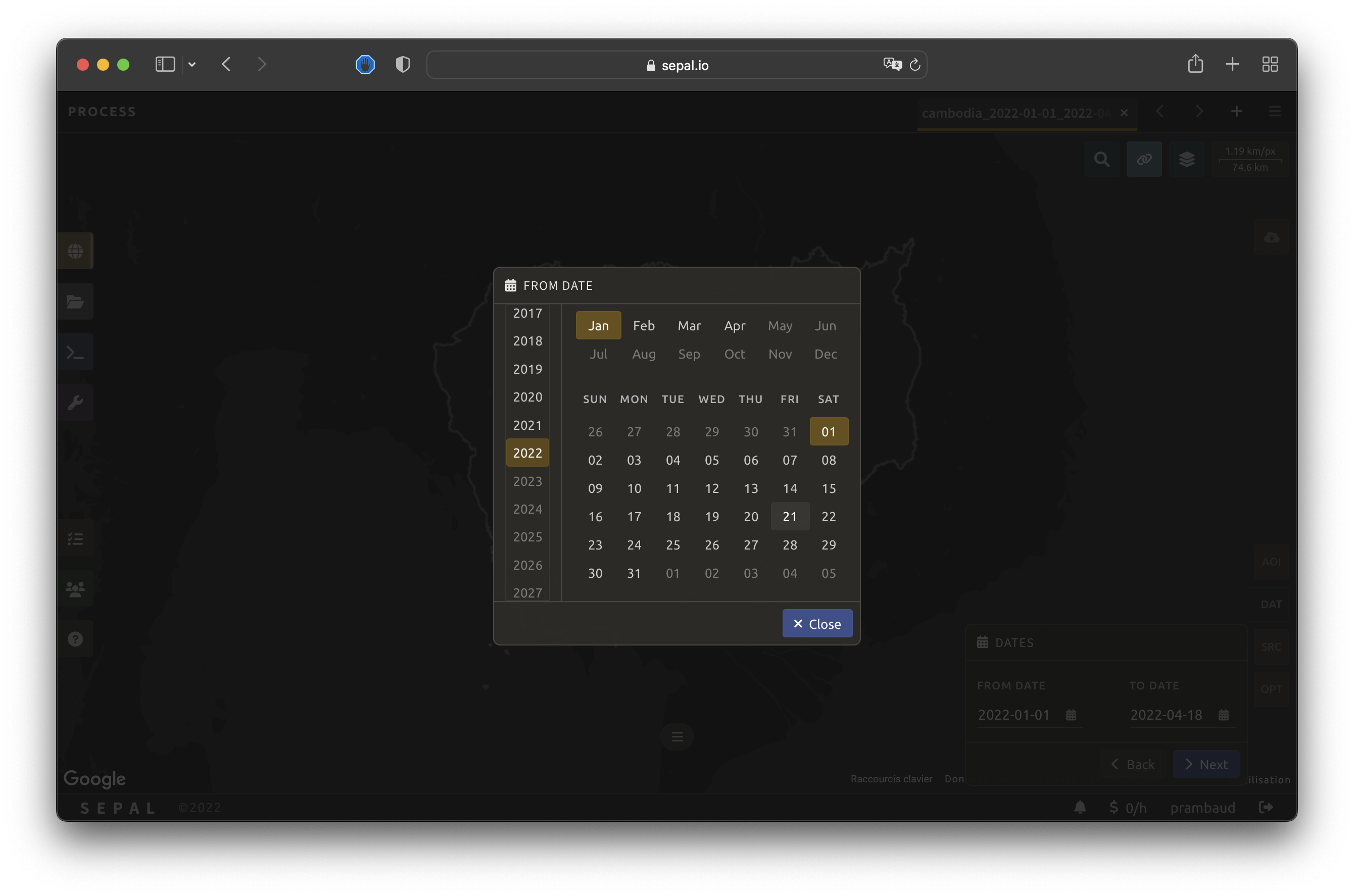Open the hamburger menu at top right
The width and height of the screenshot is (1354, 896).
point(1275,112)
